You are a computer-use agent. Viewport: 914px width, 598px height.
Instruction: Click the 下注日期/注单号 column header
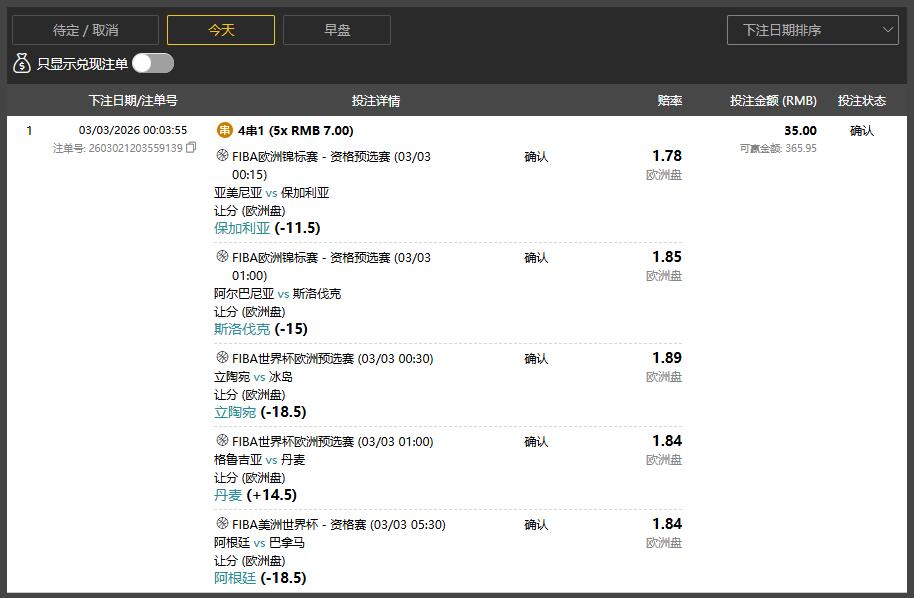(x=133, y=101)
